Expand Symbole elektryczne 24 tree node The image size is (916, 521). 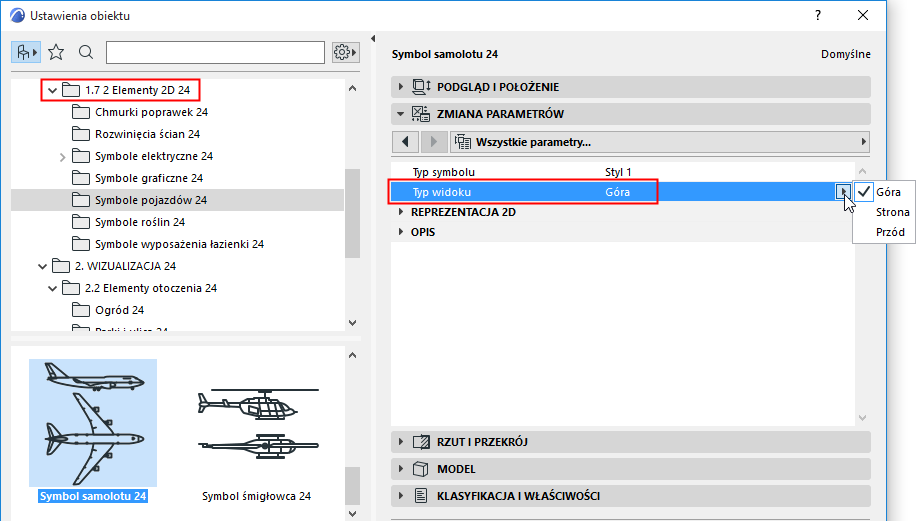pos(62,156)
